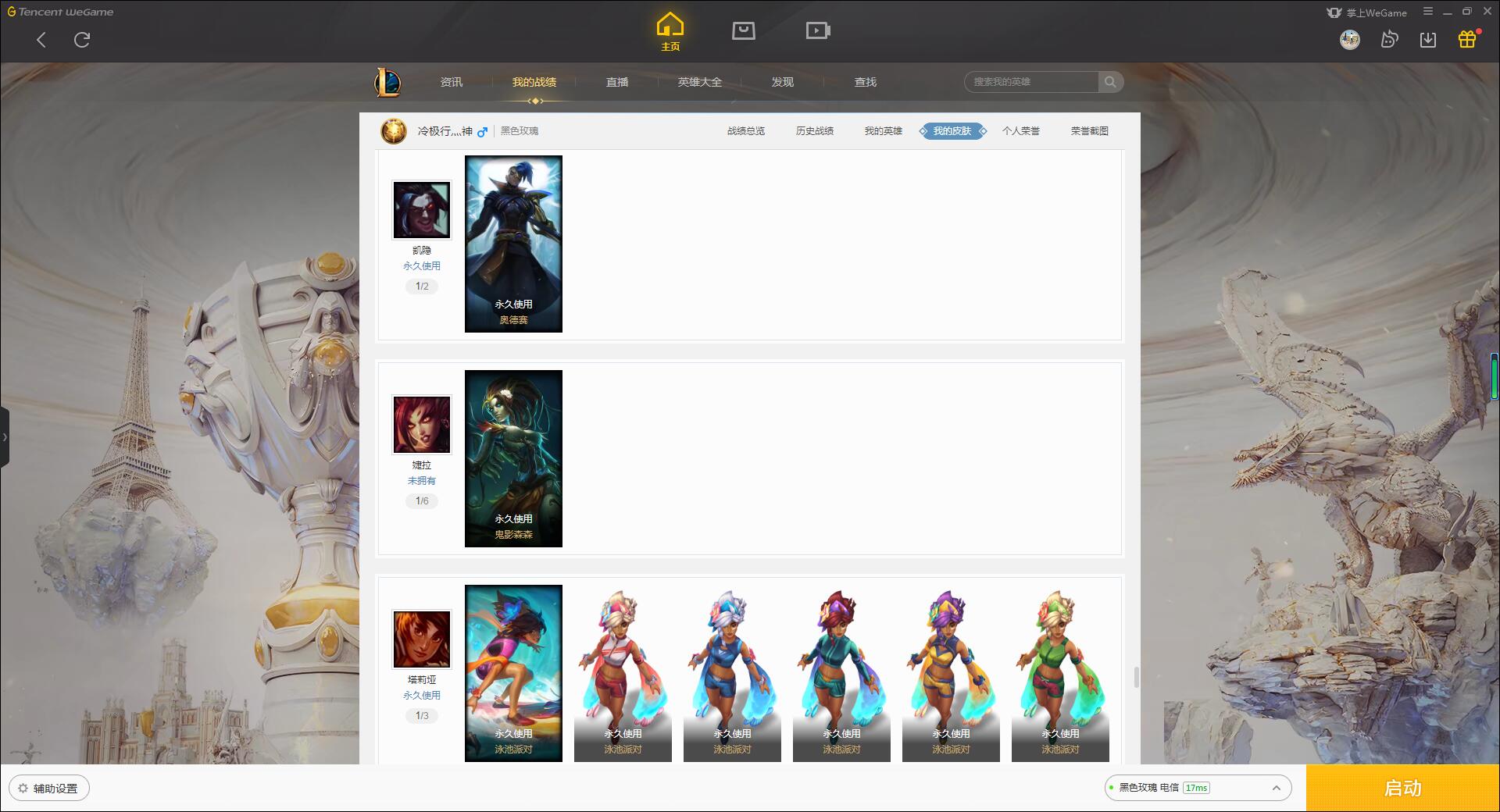The height and width of the screenshot is (812, 1500).
Task: Click the 启动 launch button
Action: (1403, 788)
